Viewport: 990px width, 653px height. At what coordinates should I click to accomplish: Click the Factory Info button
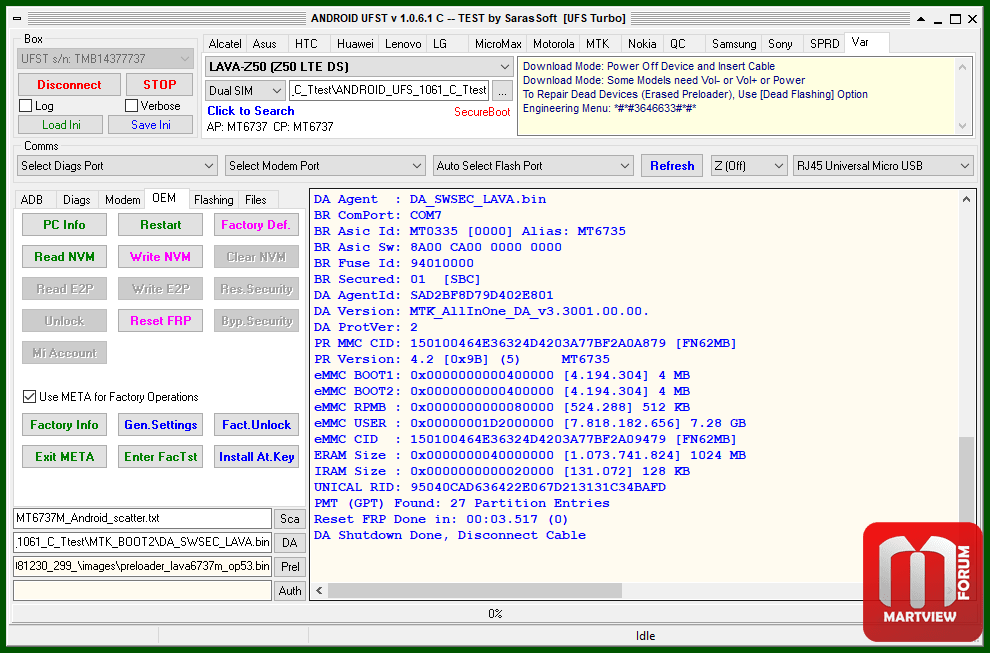[64, 425]
